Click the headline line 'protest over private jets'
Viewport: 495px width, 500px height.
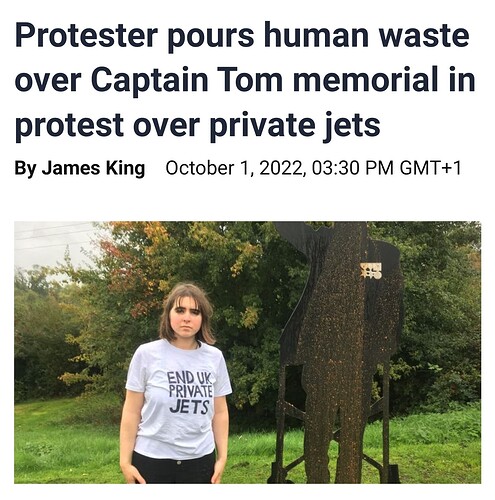(197, 125)
